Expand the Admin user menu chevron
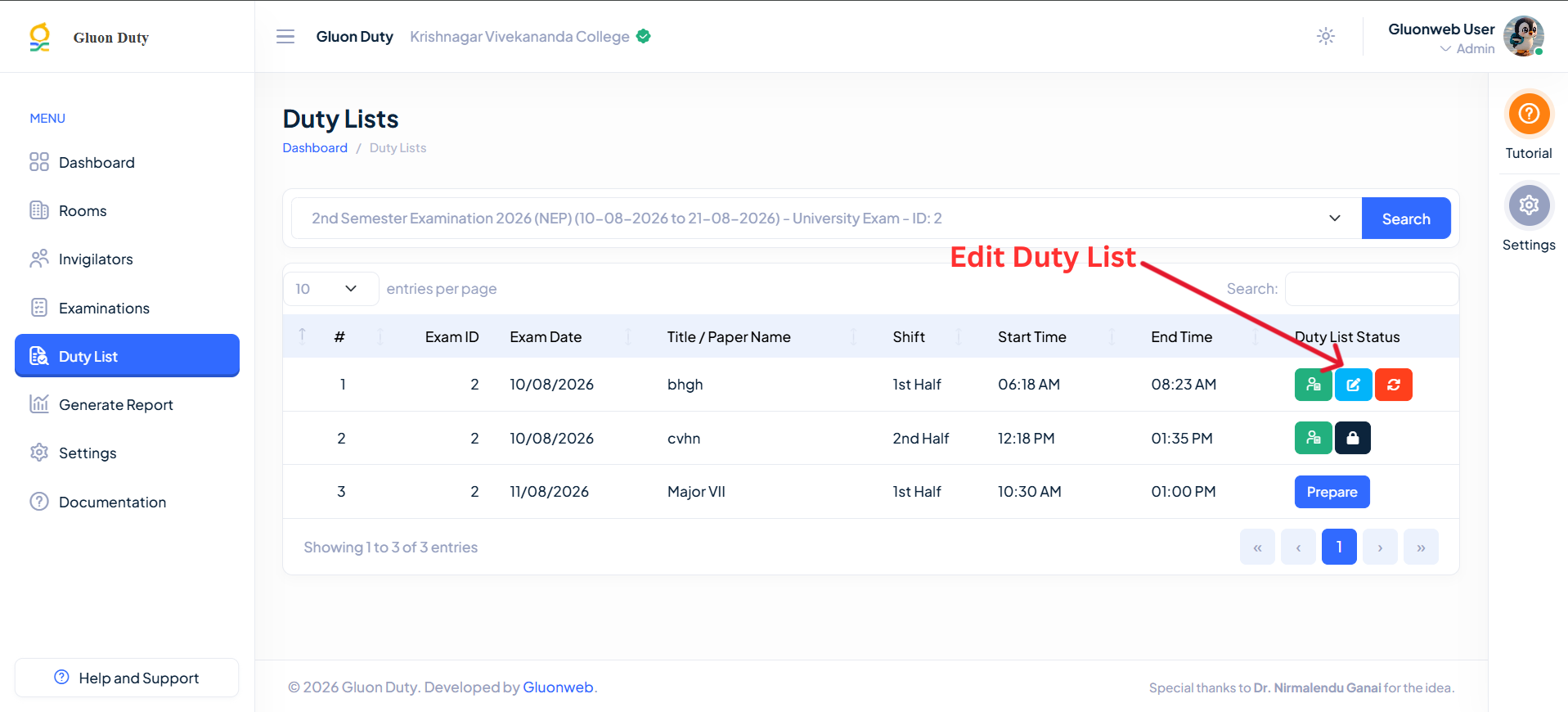Screen dimensions: 1568x712 pos(1446,49)
